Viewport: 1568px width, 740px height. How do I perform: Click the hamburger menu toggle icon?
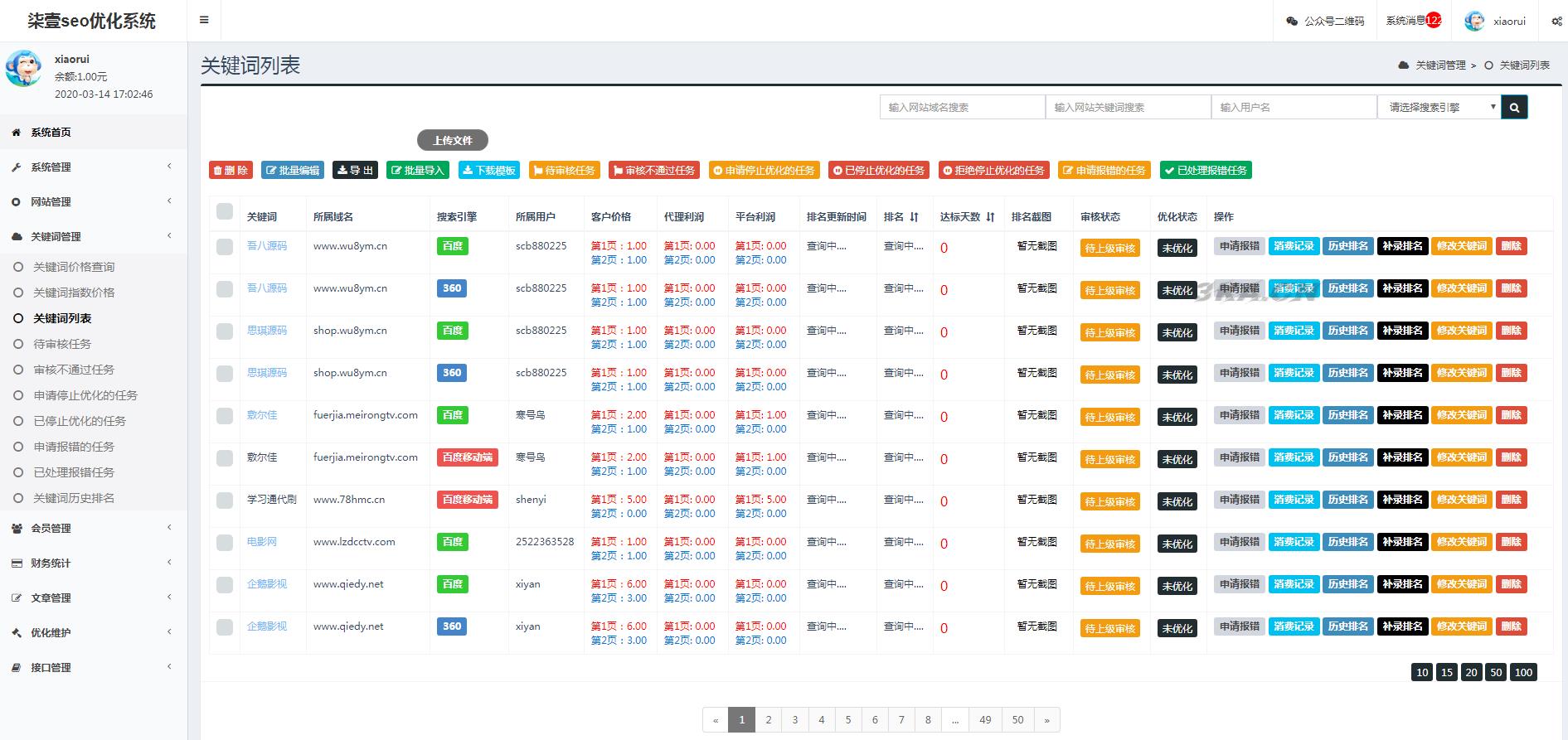point(204,21)
